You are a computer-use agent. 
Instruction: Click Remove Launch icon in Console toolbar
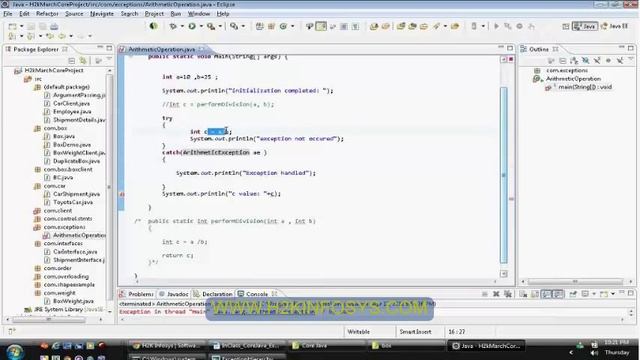click(x=496, y=294)
